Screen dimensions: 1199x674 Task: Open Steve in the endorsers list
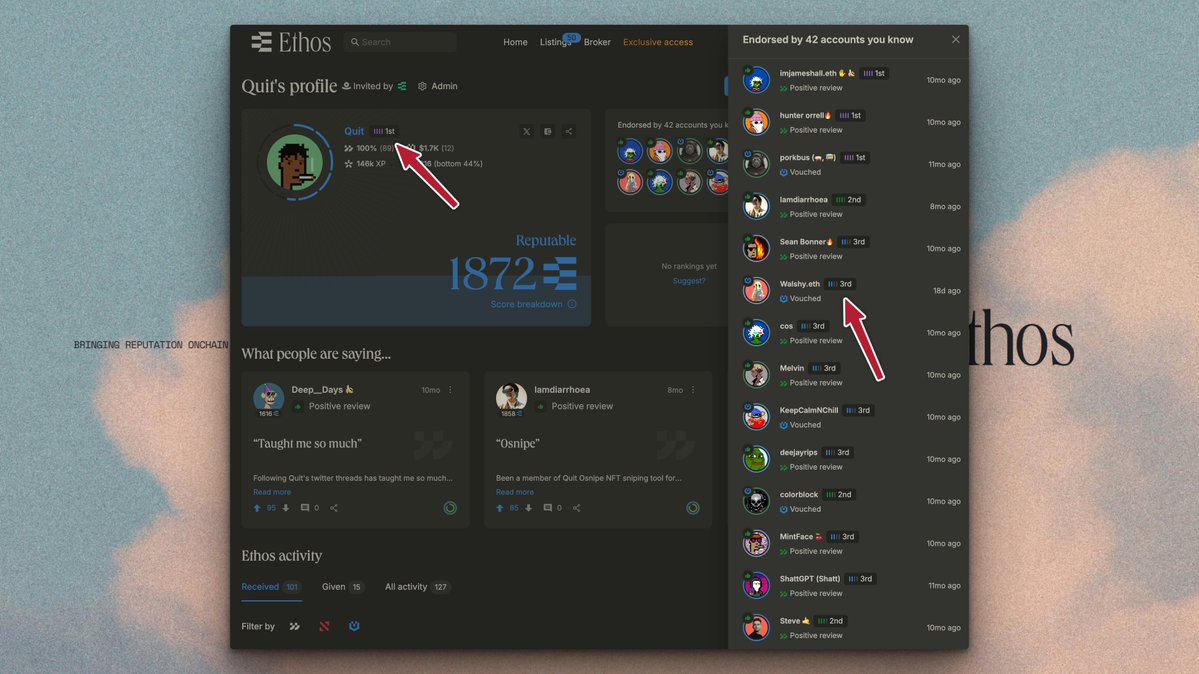(848, 627)
